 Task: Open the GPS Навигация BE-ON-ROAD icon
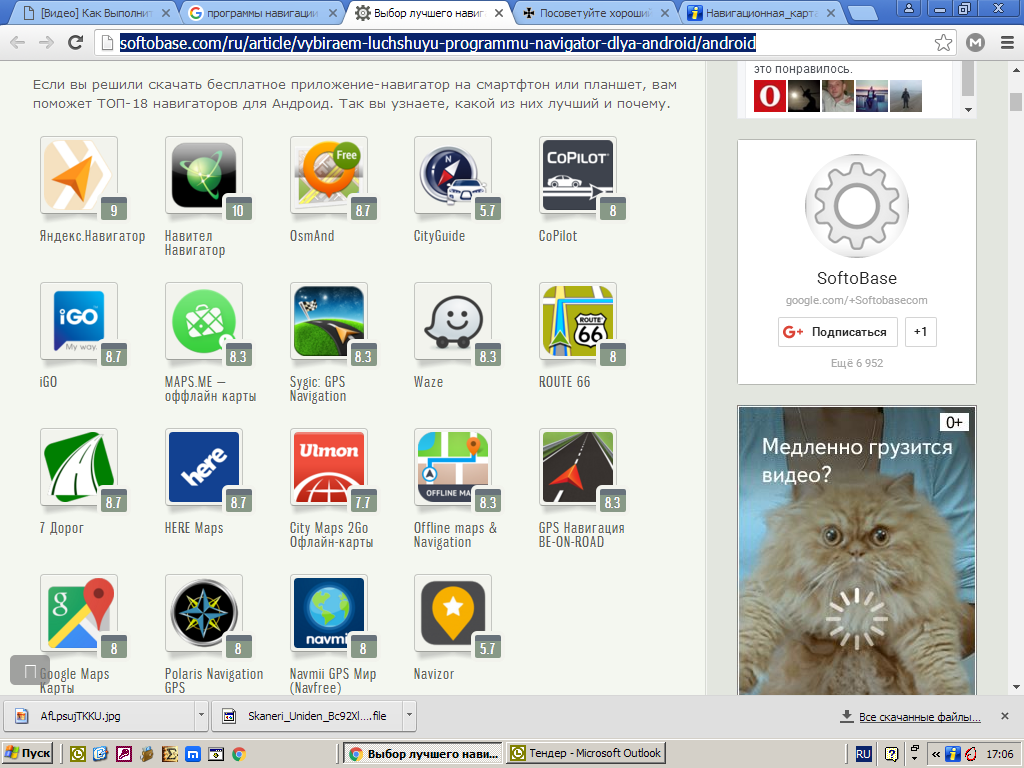(578, 468)
